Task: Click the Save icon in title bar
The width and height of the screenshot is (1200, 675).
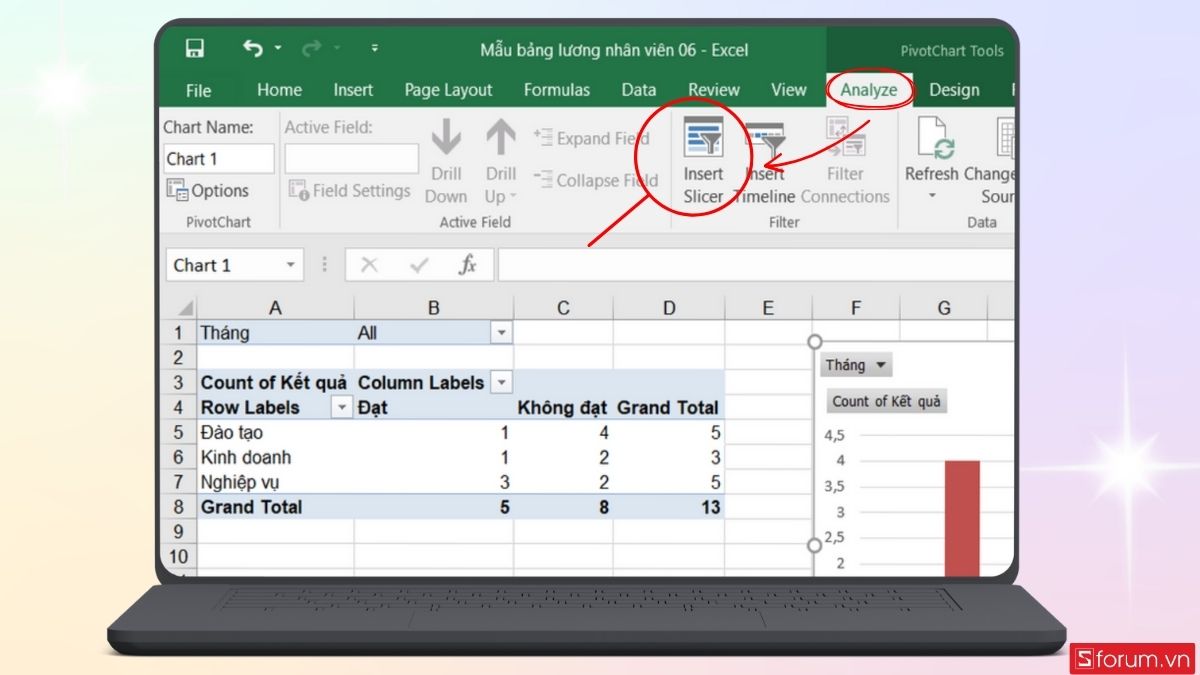Action: (x=195, y=49)
